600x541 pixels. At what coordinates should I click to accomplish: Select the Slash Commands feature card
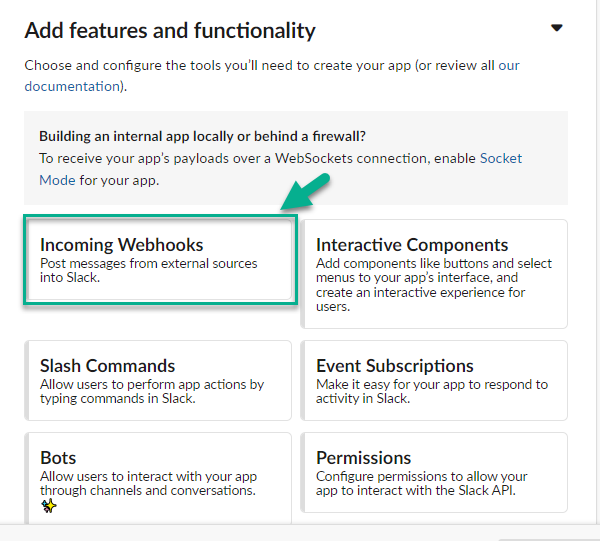tap(158, 380)
